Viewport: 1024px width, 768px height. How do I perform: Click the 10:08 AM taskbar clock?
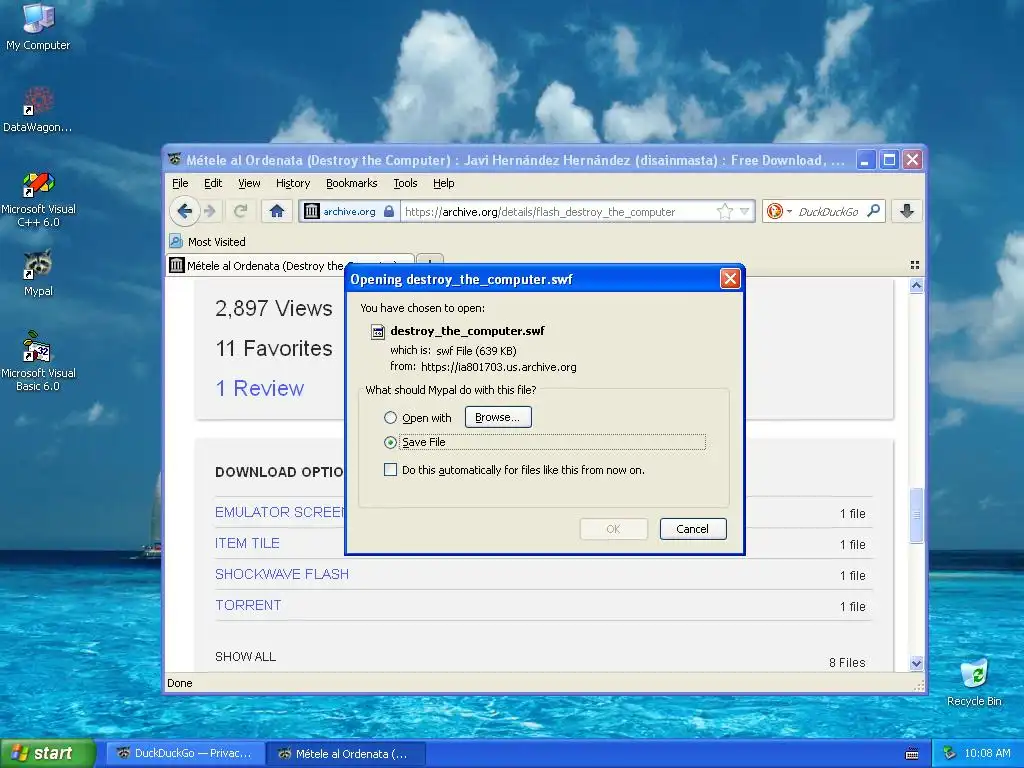987,753
